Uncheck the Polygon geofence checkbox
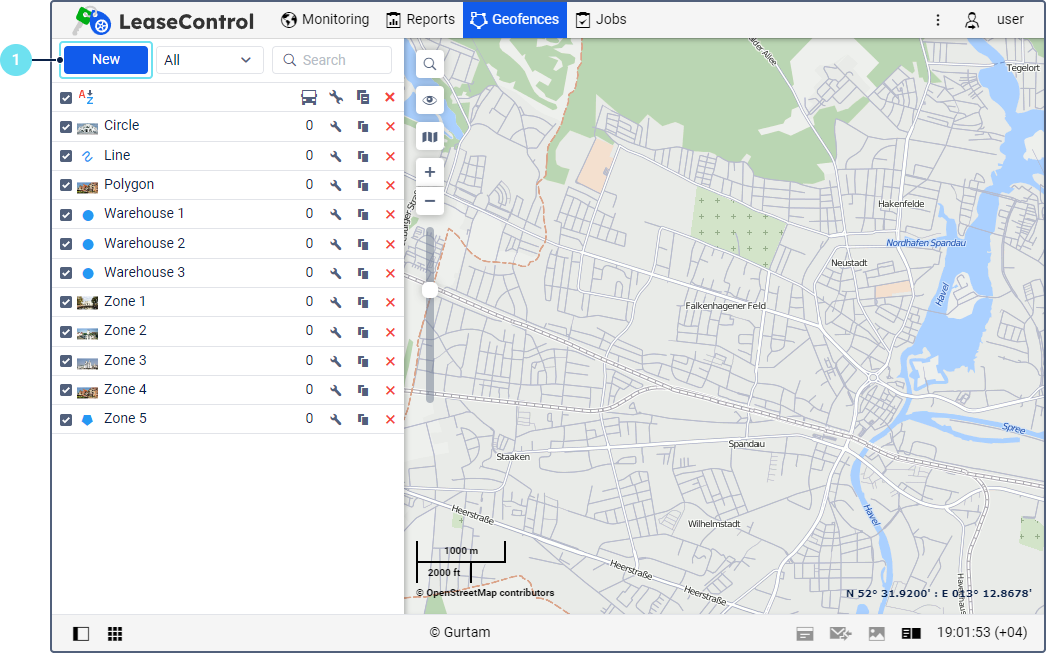Image resolution: width=1046 pixels, height=653 pixels. click(65, 185)
